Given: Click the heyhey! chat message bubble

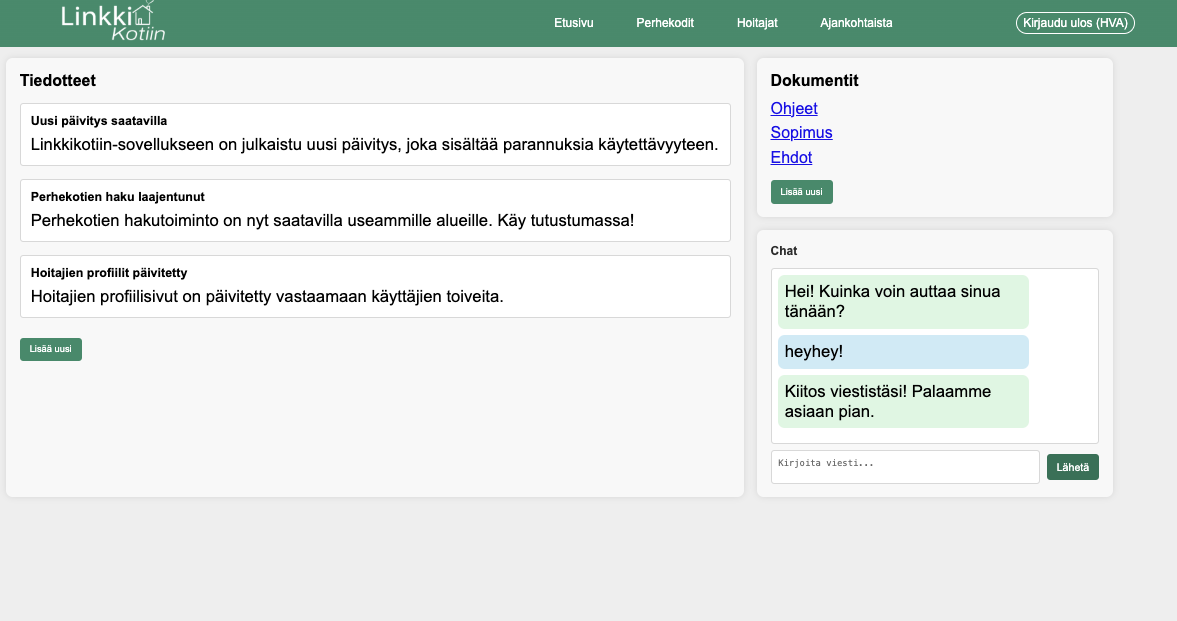Looking at the screenshot, I should pyautogui.click(x=903, y=351).
